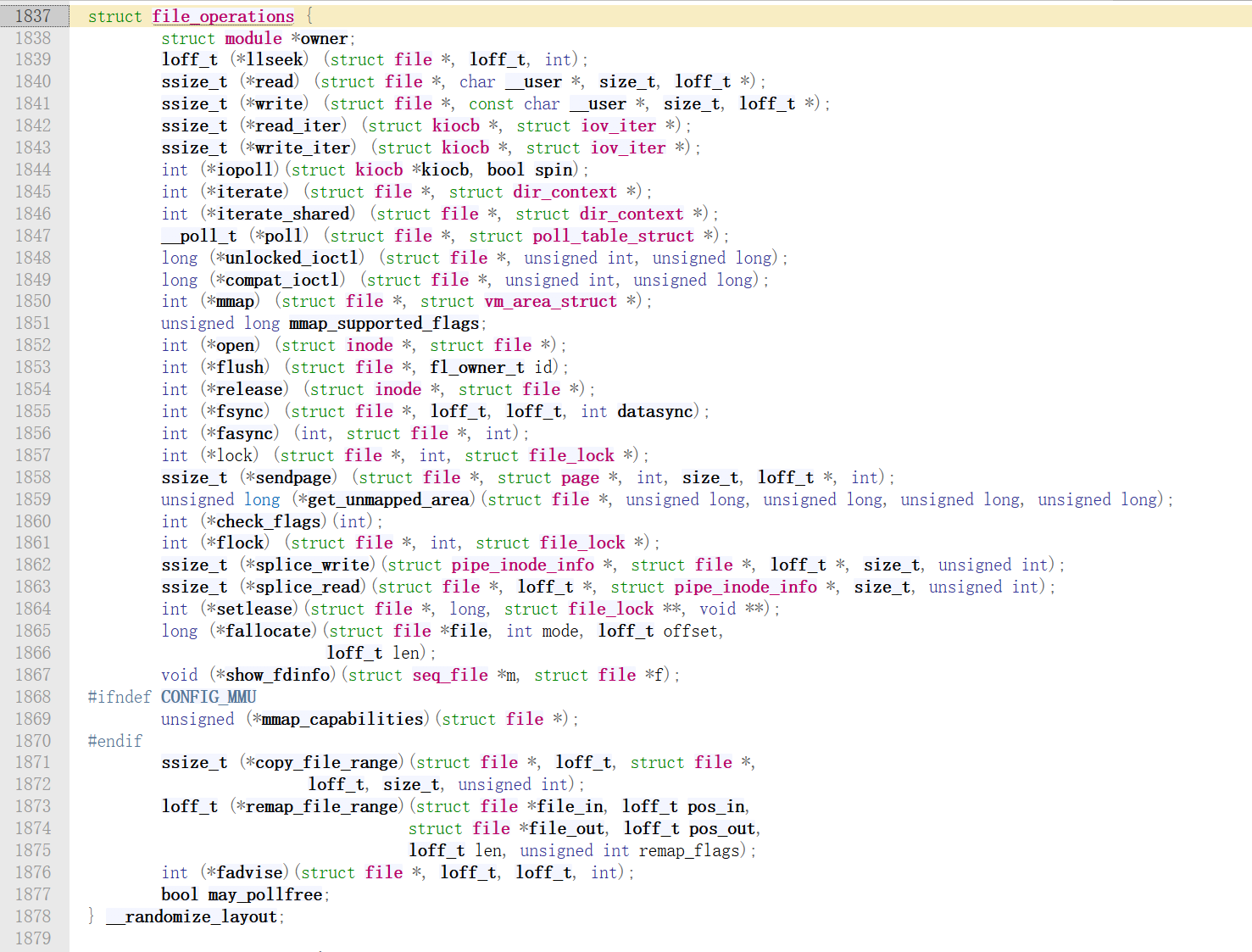This screenshot has height=952, width=1252.
Task: Open seq_file struct link in show_fdinfo
Action: [450, 675]
